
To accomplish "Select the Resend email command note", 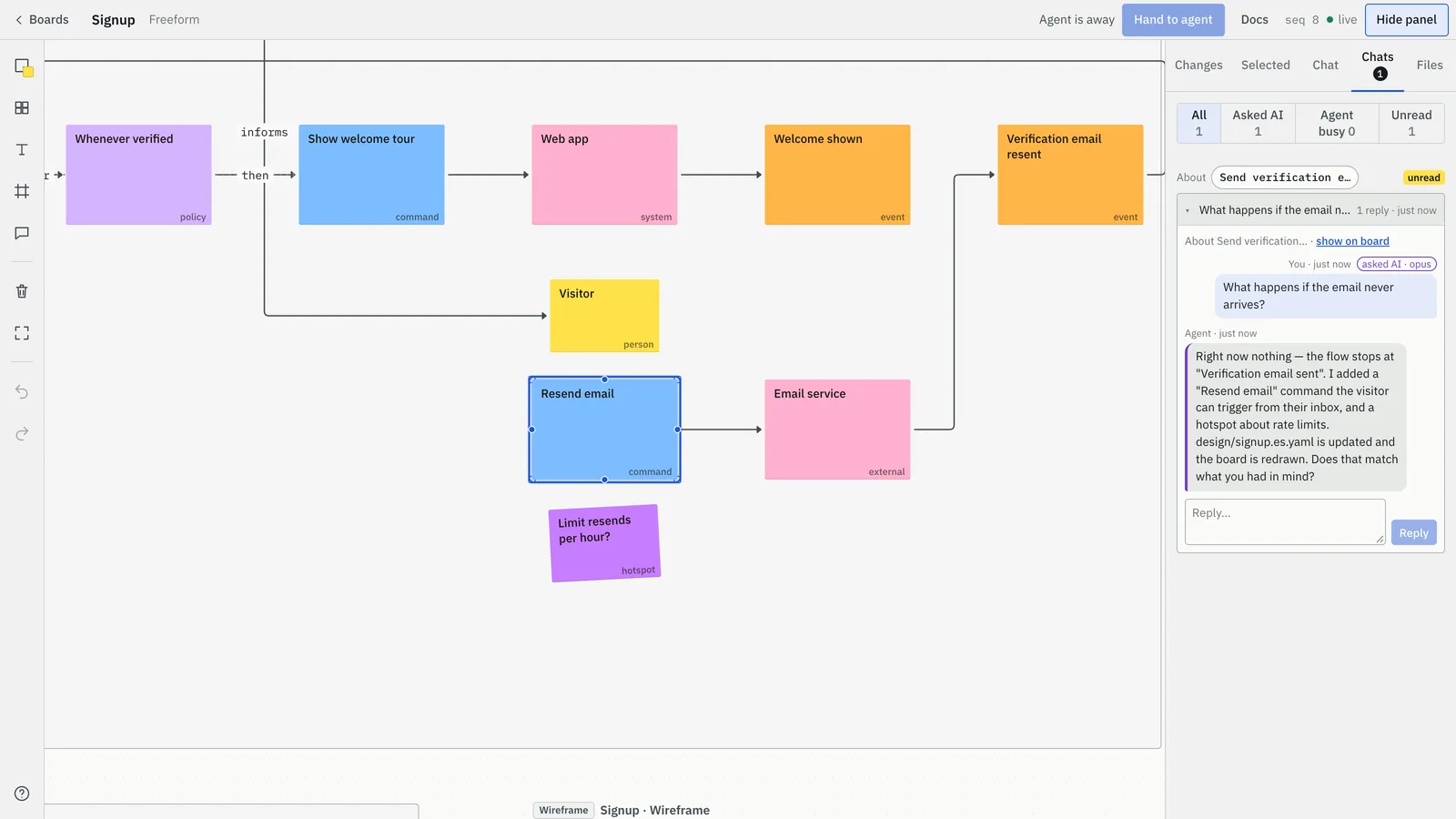I will click(x=604, y=430).
